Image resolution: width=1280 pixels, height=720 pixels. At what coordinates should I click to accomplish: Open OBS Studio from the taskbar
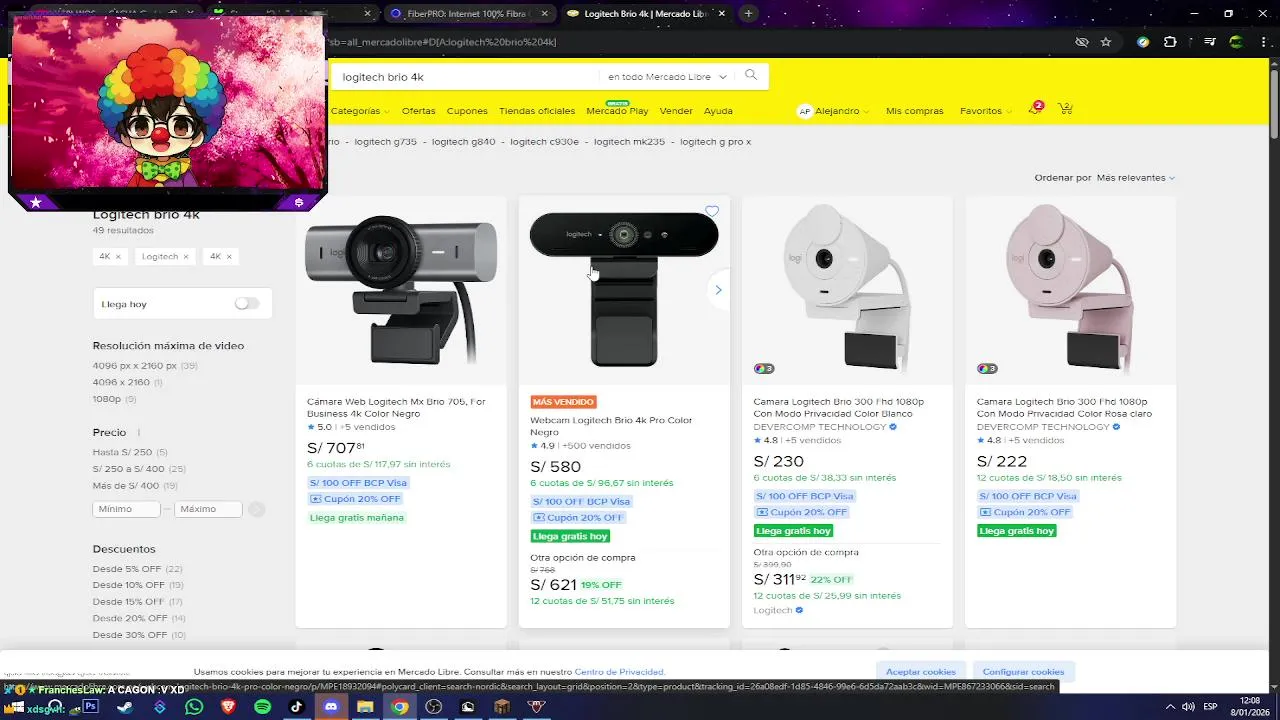click(x=433, y=706)
